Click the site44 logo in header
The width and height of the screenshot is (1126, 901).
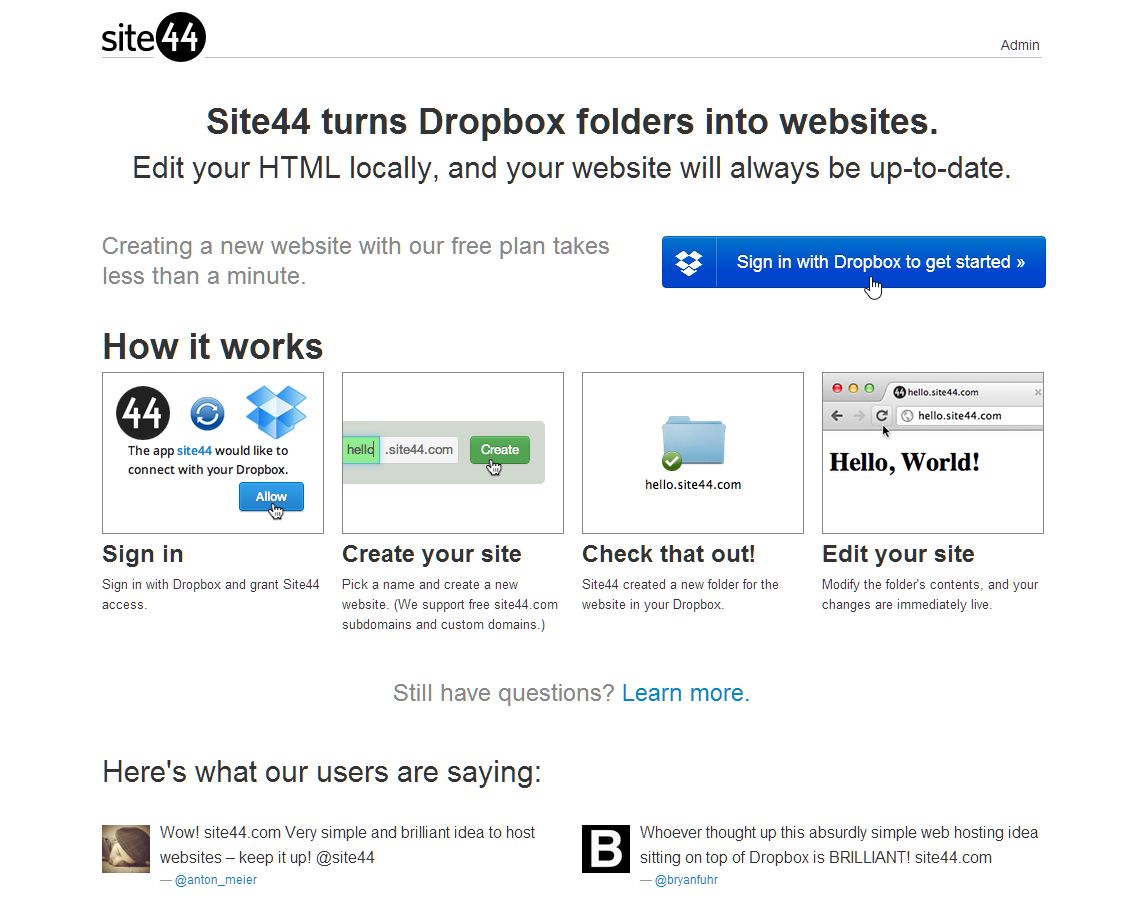pos(154,37)
